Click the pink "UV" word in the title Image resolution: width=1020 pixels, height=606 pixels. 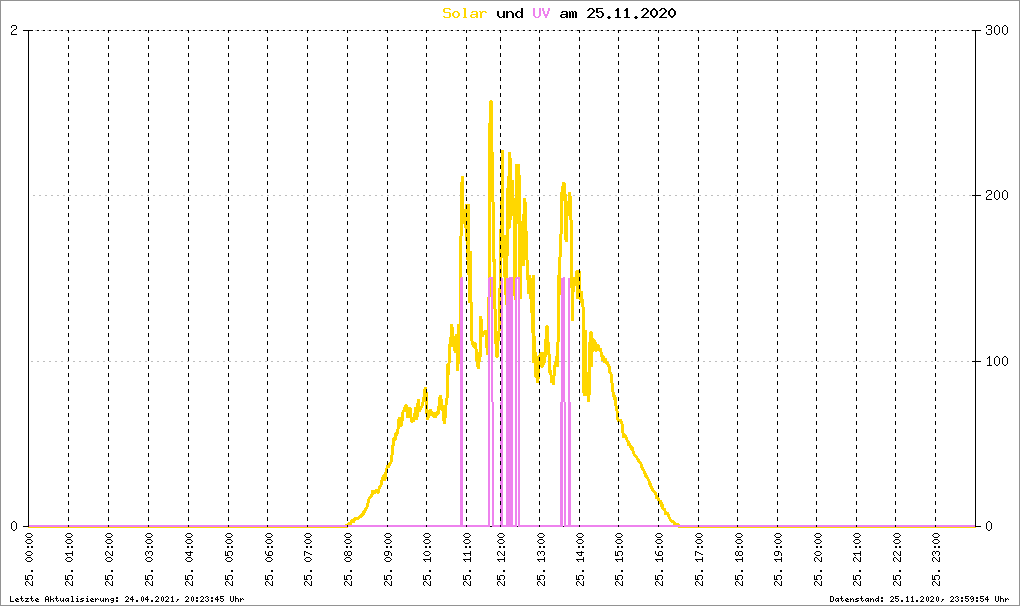pyautogui.click(x=541, y=13)
